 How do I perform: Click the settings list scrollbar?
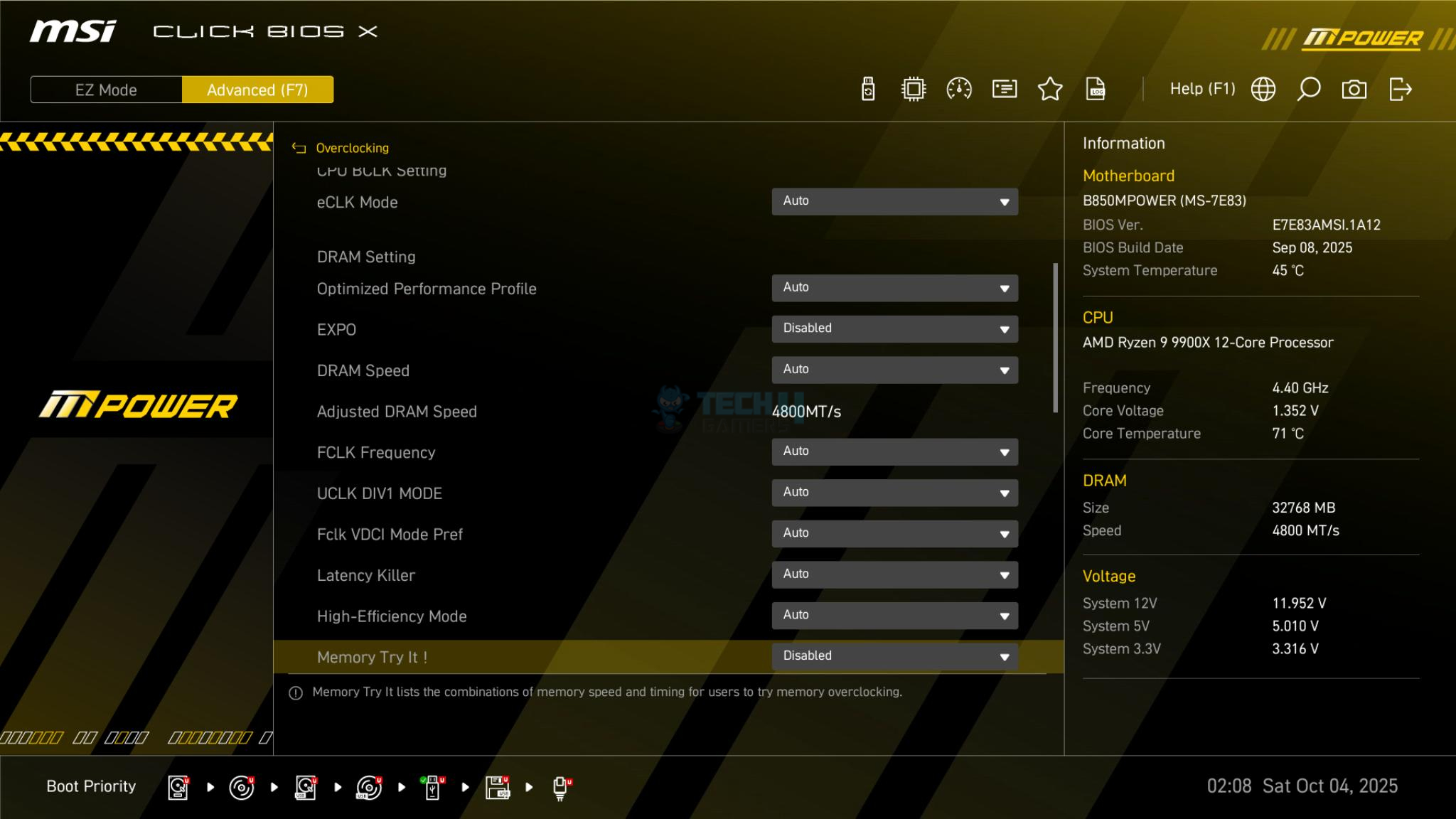tap(1055, 338)
